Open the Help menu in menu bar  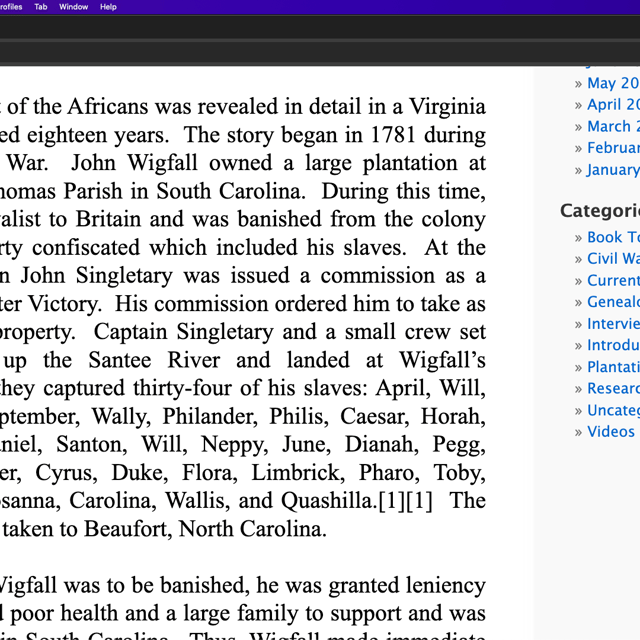108,7
